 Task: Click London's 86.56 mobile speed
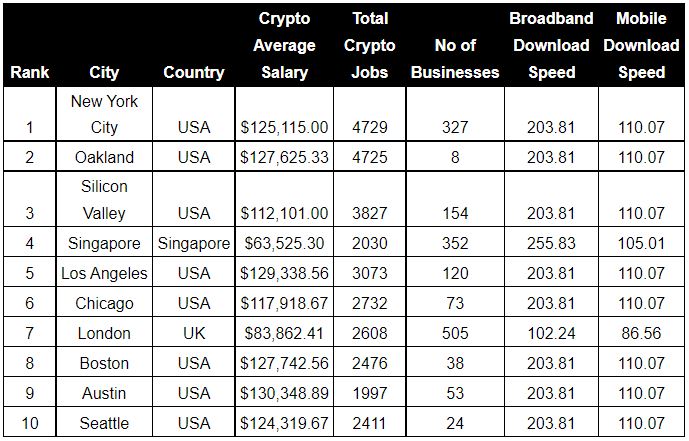(x=641, y=333)
